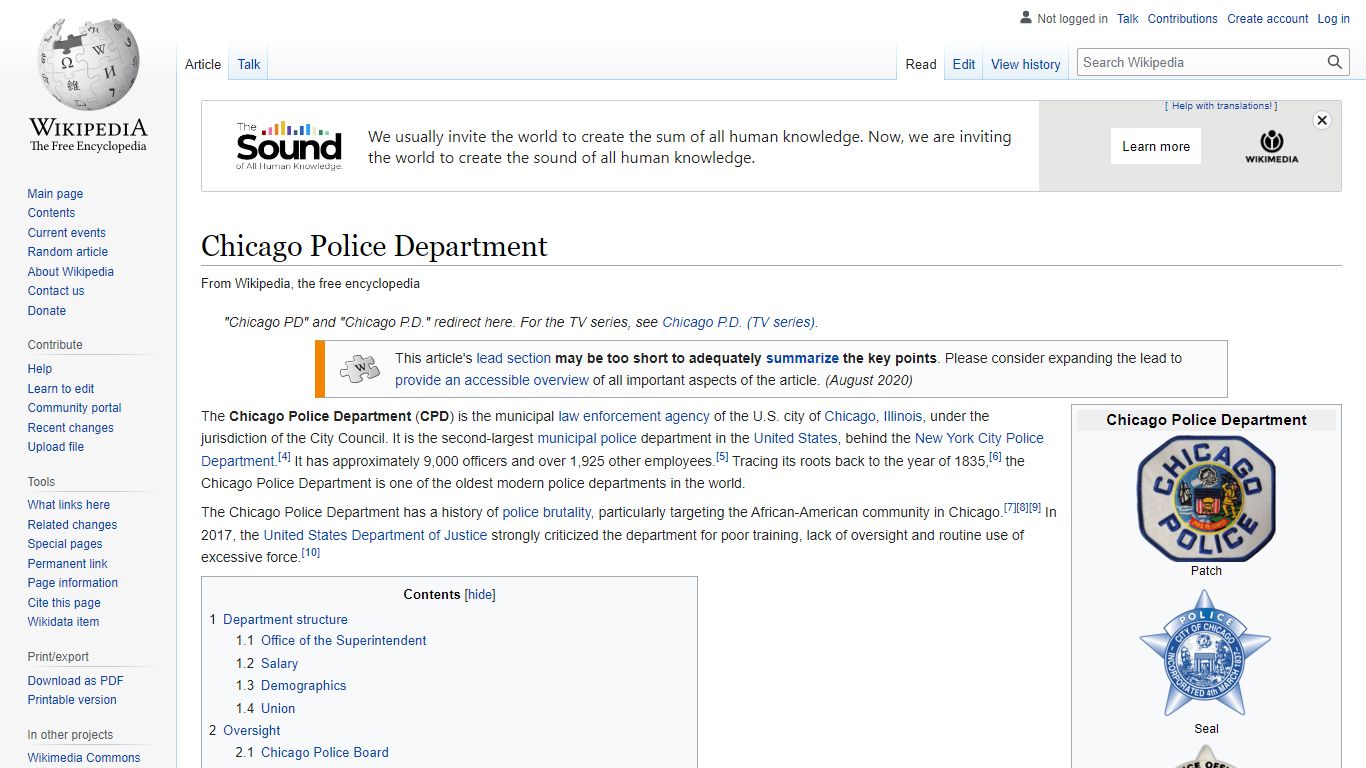Image resolution: width=1366 pixels, height=768 pixels.
Task: Open Learn to edit link
Action: pos(61,389)
